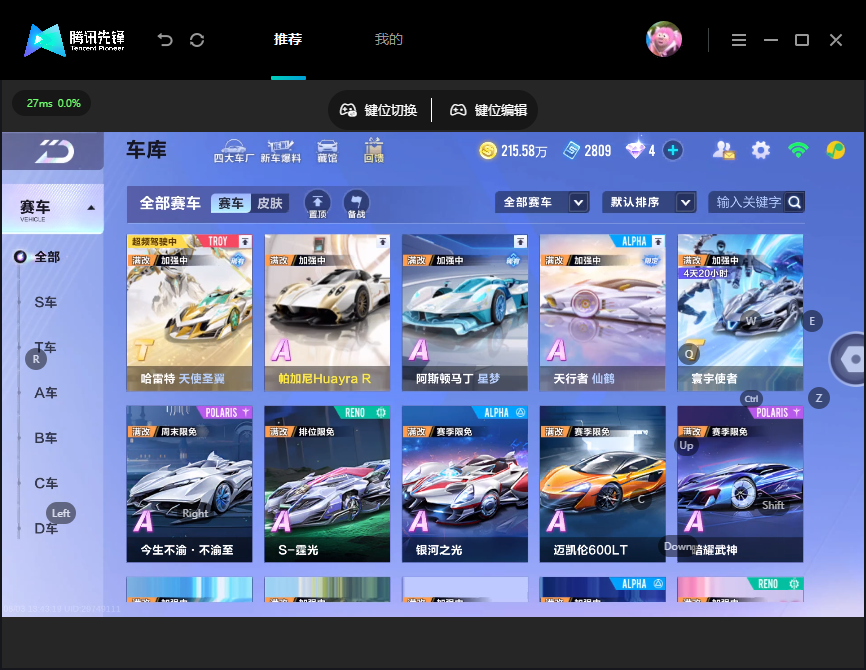Open 四大车厂 icon
This screenshot has width=866, height=670.
pos(234,151)
